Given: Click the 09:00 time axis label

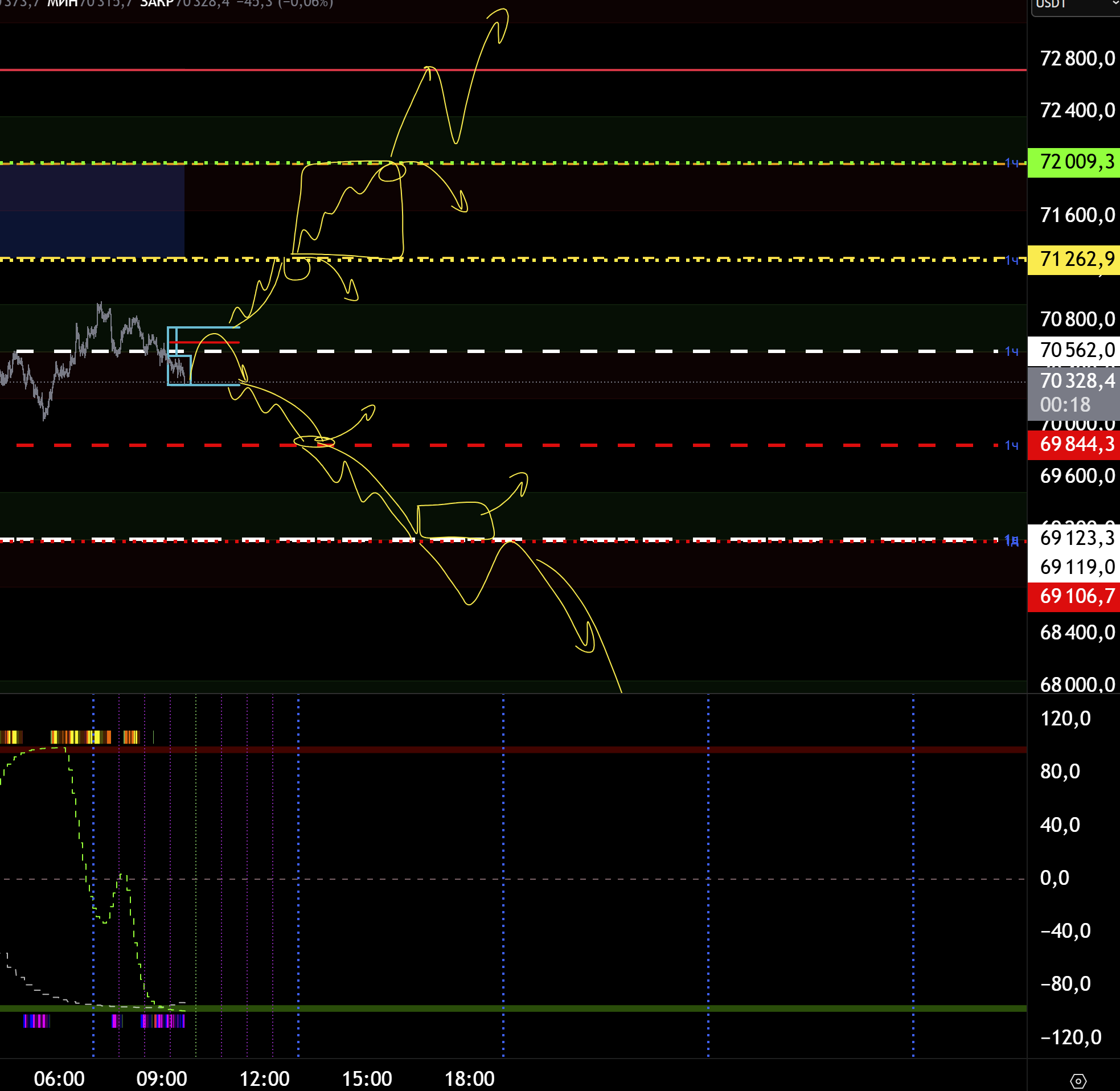Looking at the screenshot, I should [162, 1079].
